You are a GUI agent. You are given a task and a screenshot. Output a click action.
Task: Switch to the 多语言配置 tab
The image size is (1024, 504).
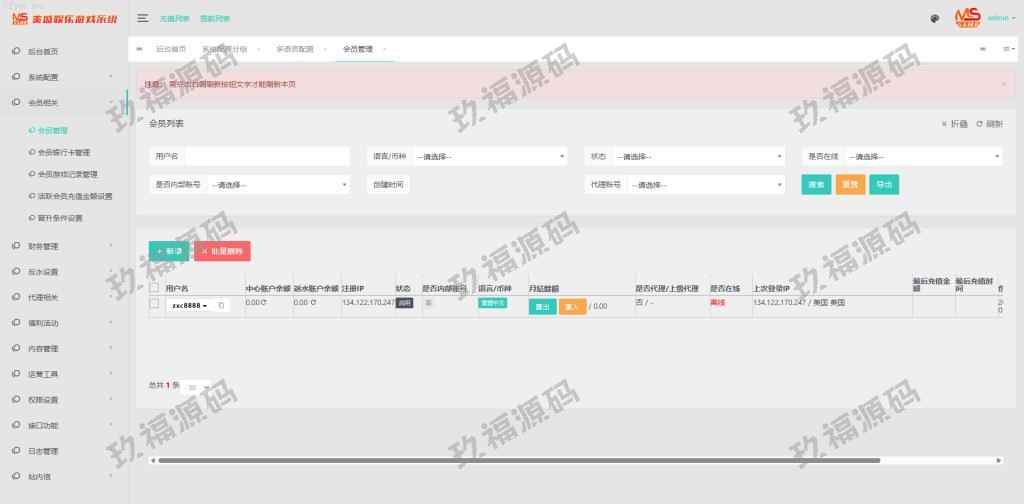tap(294, 48)
